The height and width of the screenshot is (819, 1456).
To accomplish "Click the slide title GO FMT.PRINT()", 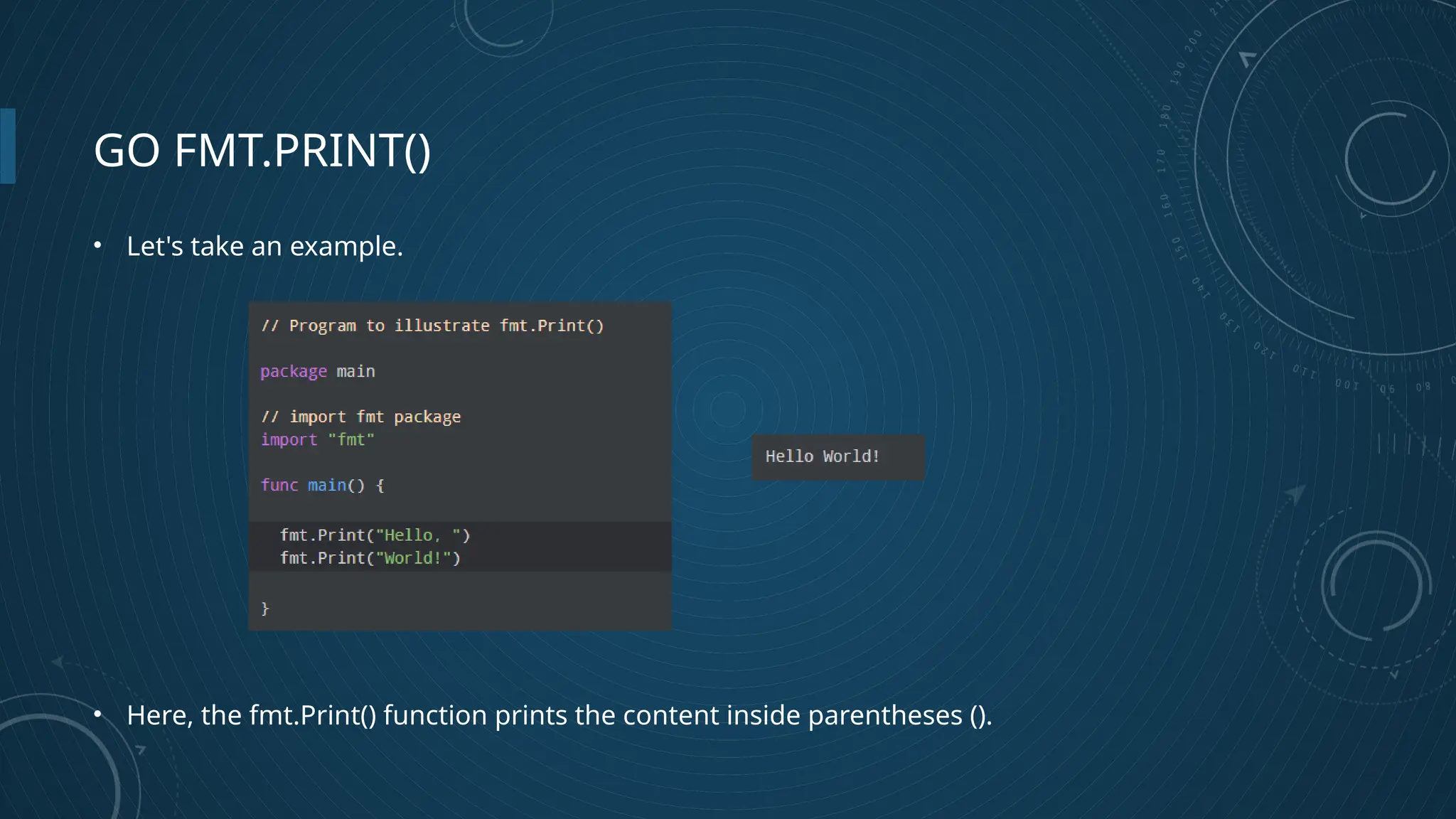I will 262,151.
